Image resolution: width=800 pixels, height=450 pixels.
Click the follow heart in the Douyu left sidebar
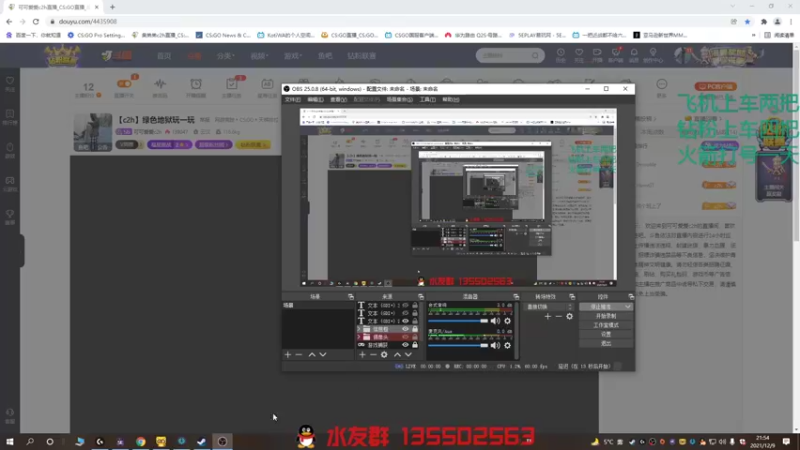tap(10, 81)
